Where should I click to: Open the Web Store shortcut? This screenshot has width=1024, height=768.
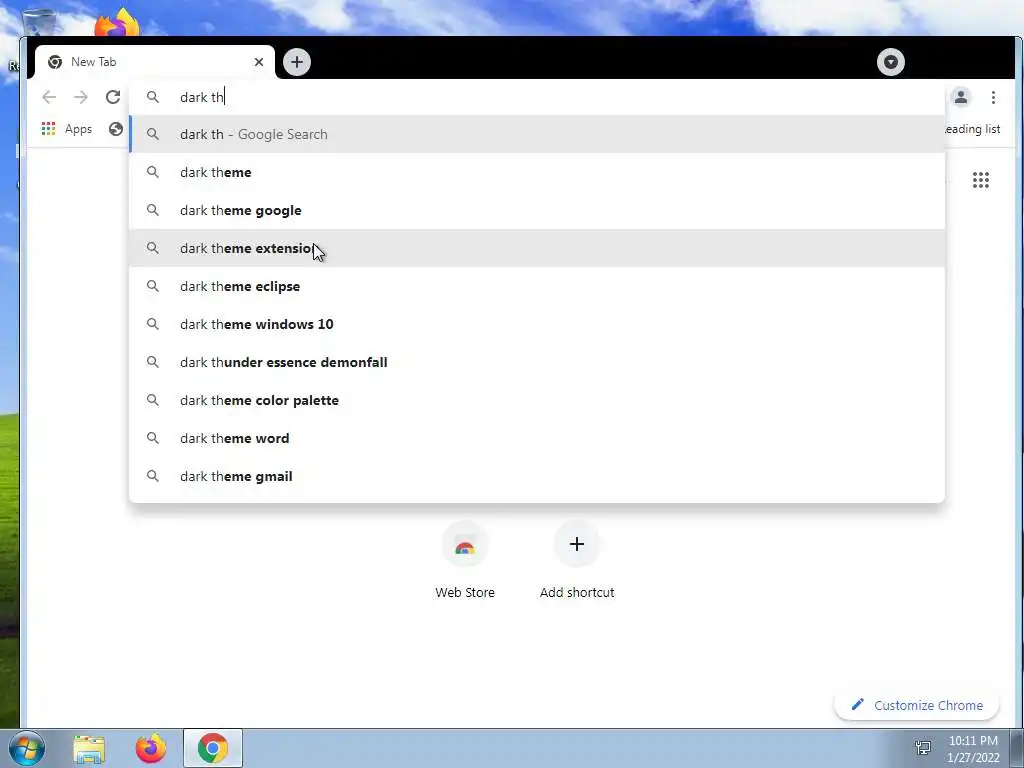[x=465, y=561]
